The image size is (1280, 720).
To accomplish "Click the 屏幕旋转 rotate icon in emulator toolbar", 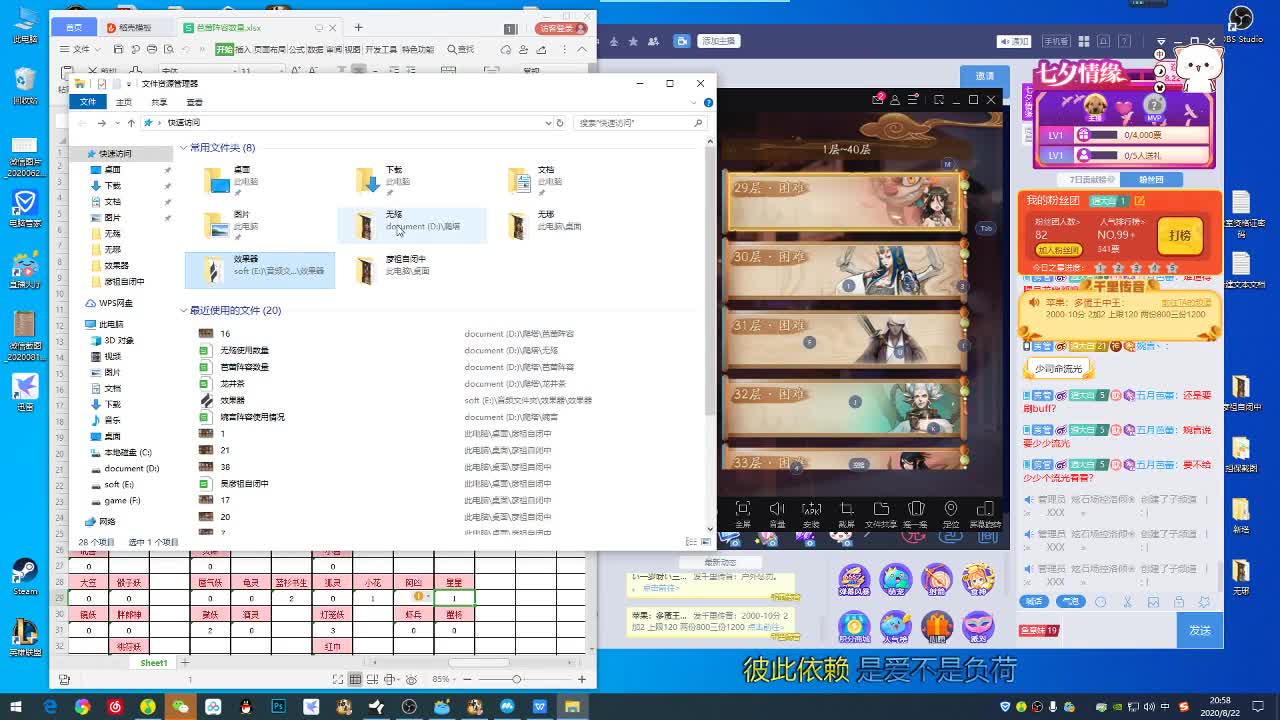I will point(985,514).
